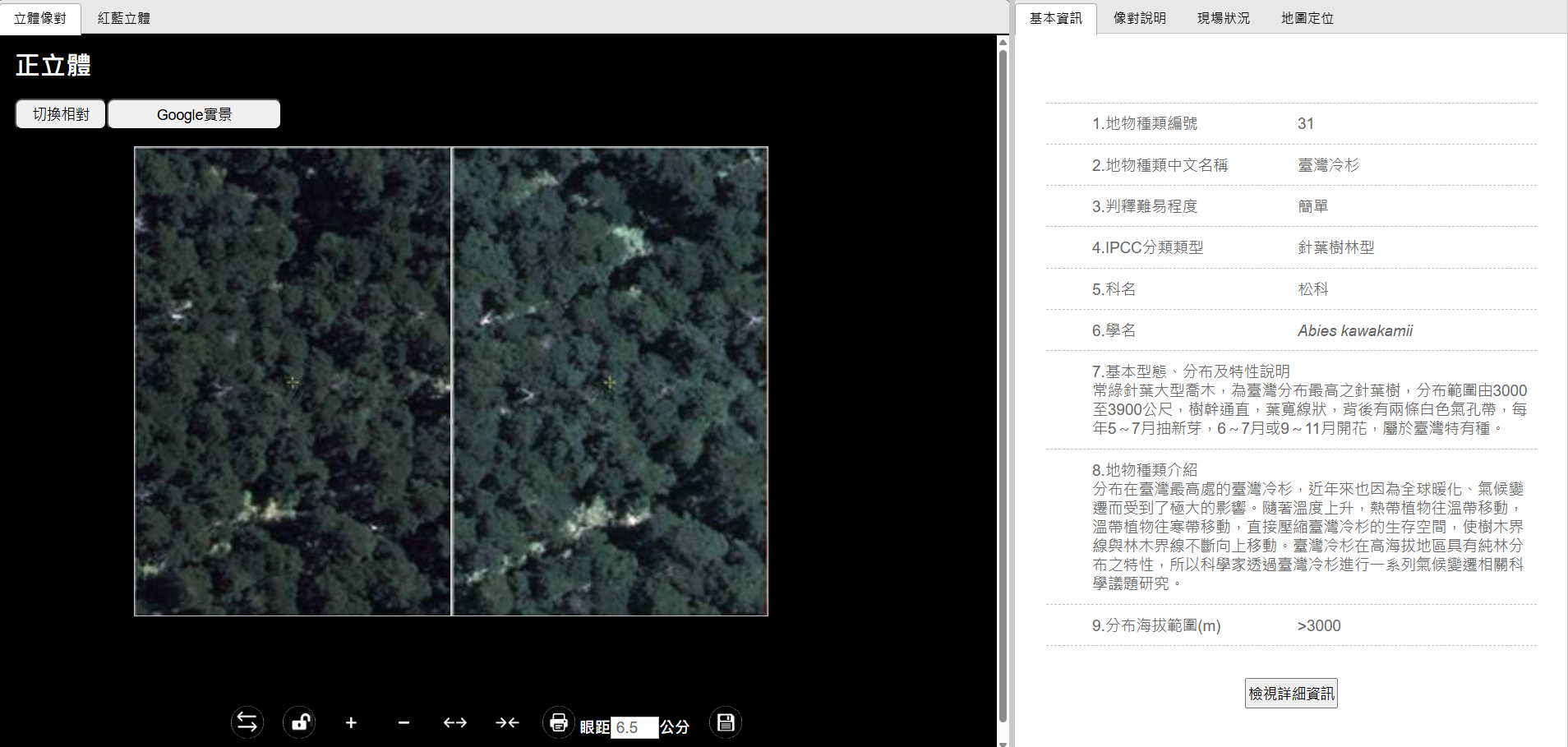The image size is (1568, 747).
Task: Zoom in using the plus icon
Action: pos(351,722)
